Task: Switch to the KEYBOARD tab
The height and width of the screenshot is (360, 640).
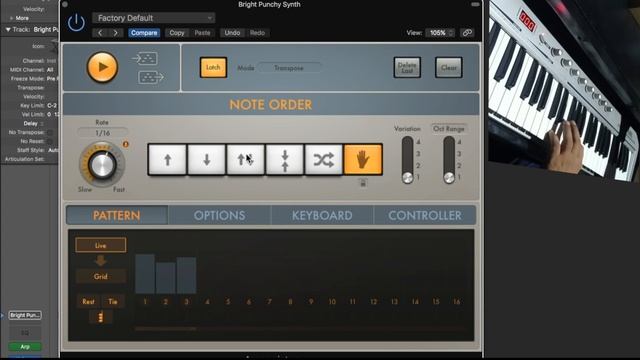Action: [x=322, y=215]
